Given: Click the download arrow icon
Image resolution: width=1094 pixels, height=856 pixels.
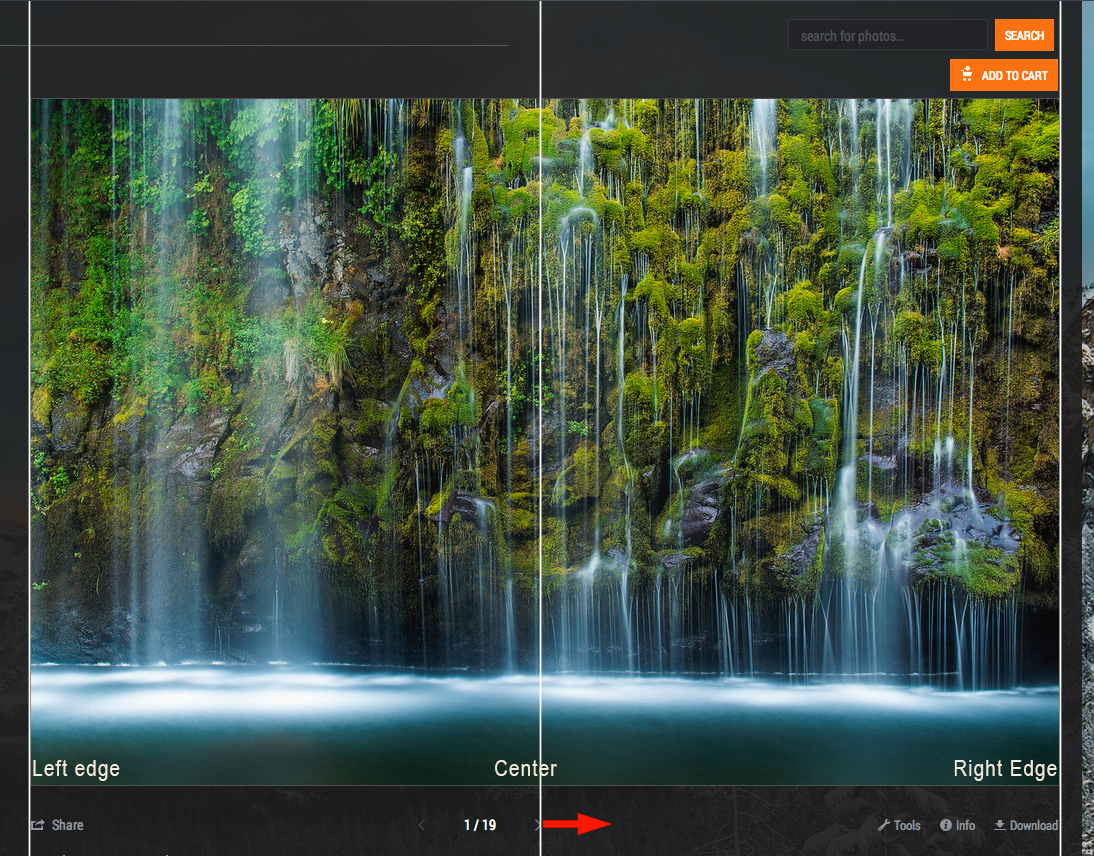Looking at the screenshot, I should (x=1000, y=825).
